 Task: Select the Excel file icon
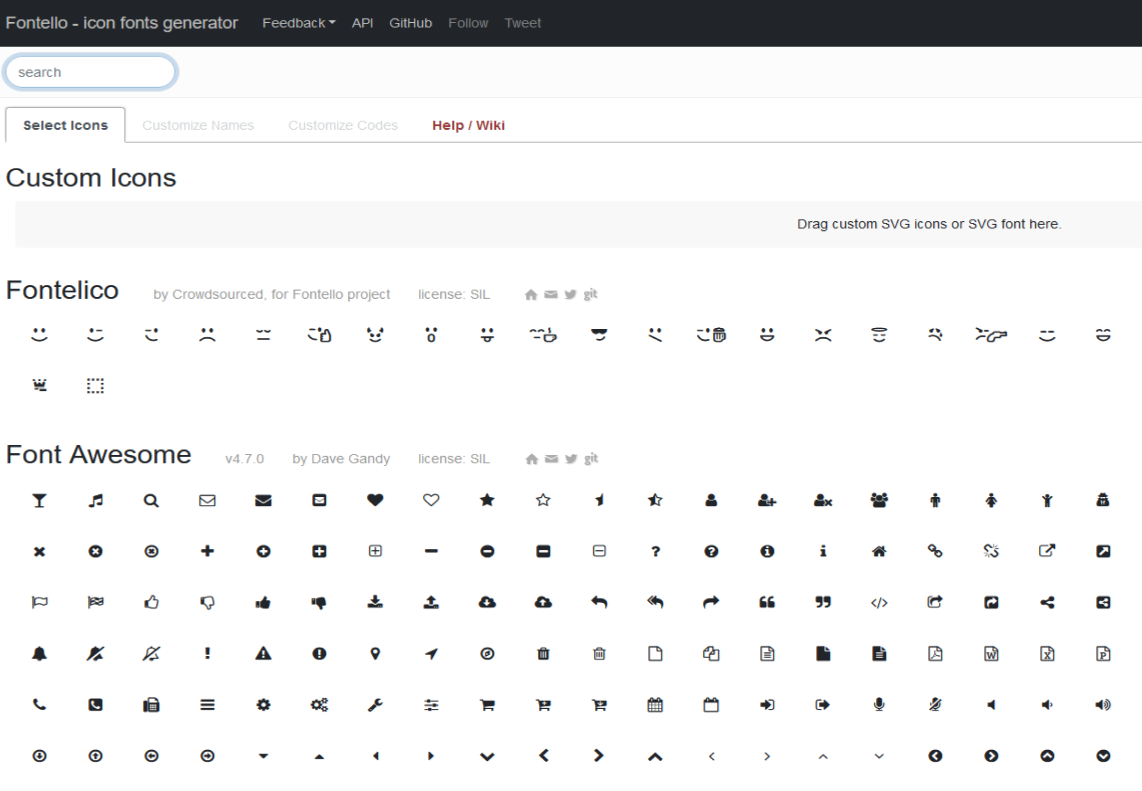pyautogui.click(x=1047, y=653)
